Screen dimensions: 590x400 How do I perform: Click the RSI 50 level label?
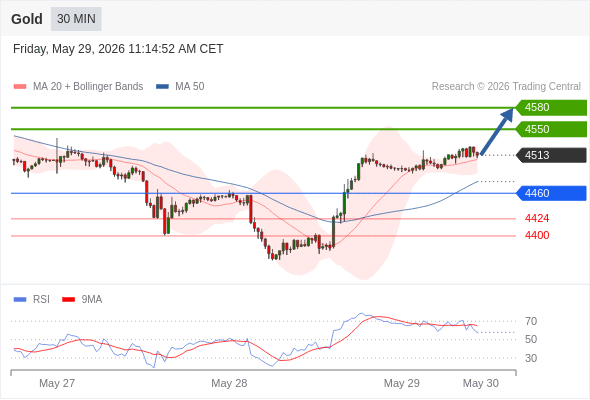531,339
